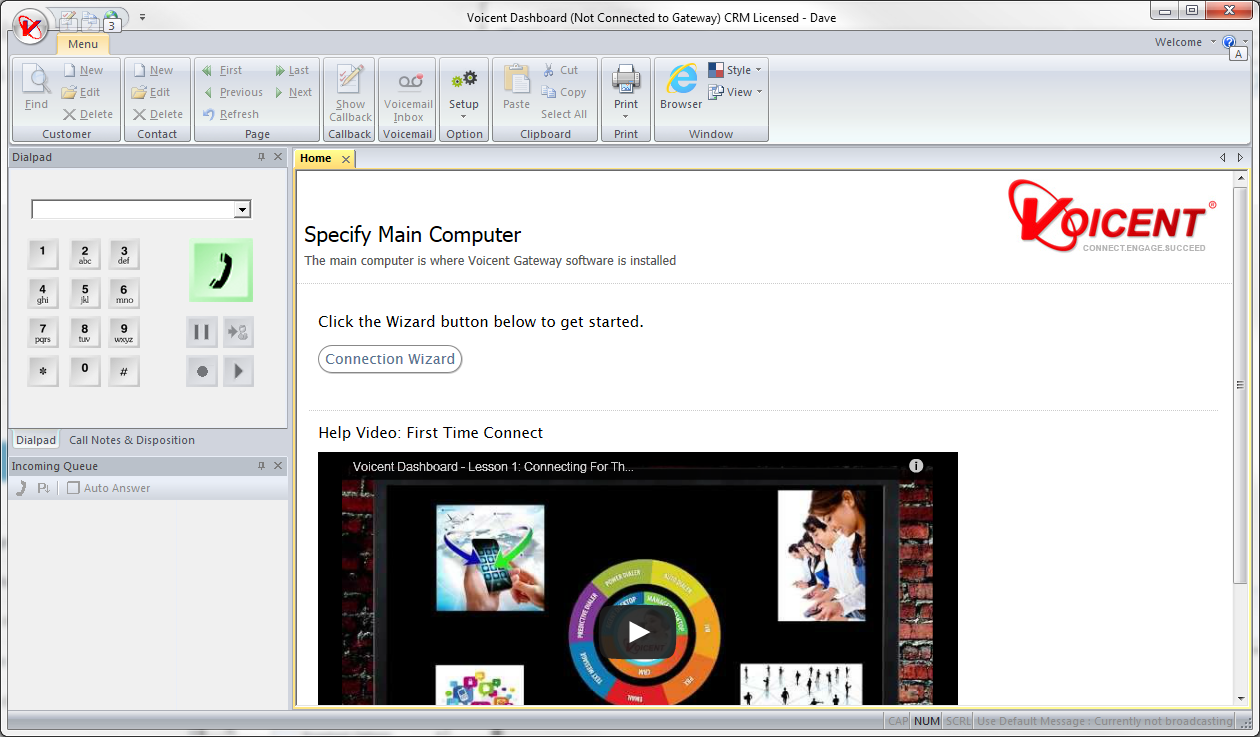Select the Menu ribbon tab
Screen dimensions: 1260x737
(x=83, y=45)
